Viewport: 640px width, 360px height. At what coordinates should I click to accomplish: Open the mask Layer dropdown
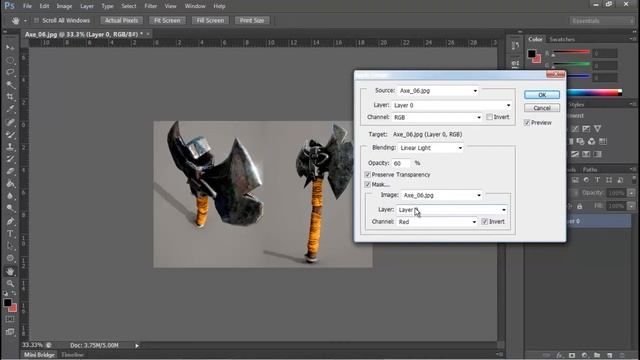coord(452,210)
